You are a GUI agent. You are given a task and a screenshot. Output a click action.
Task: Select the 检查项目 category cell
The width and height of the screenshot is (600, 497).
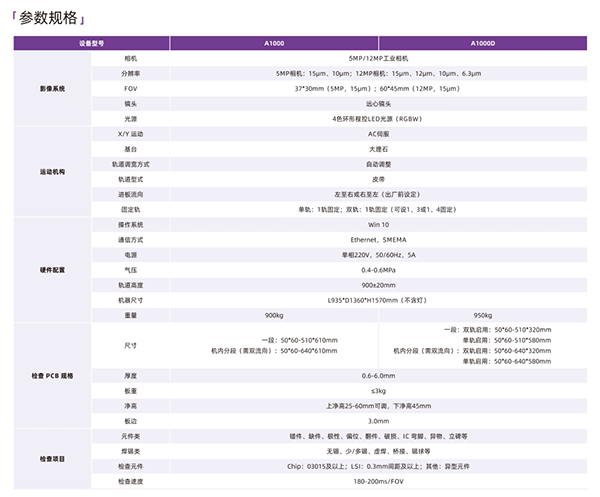click(x=52, y=458)
